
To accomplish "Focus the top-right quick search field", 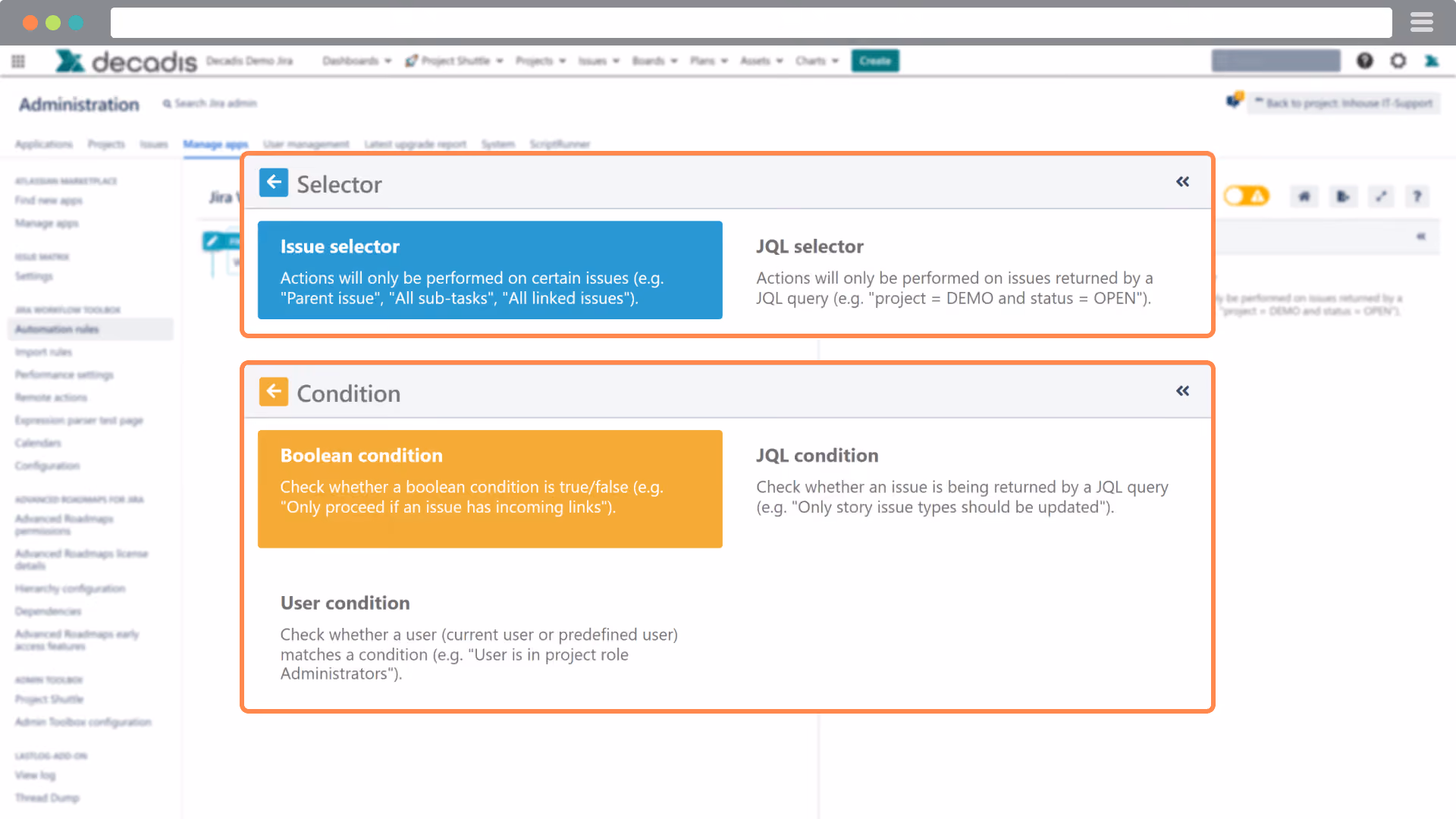I will (x=1276, y=61).
